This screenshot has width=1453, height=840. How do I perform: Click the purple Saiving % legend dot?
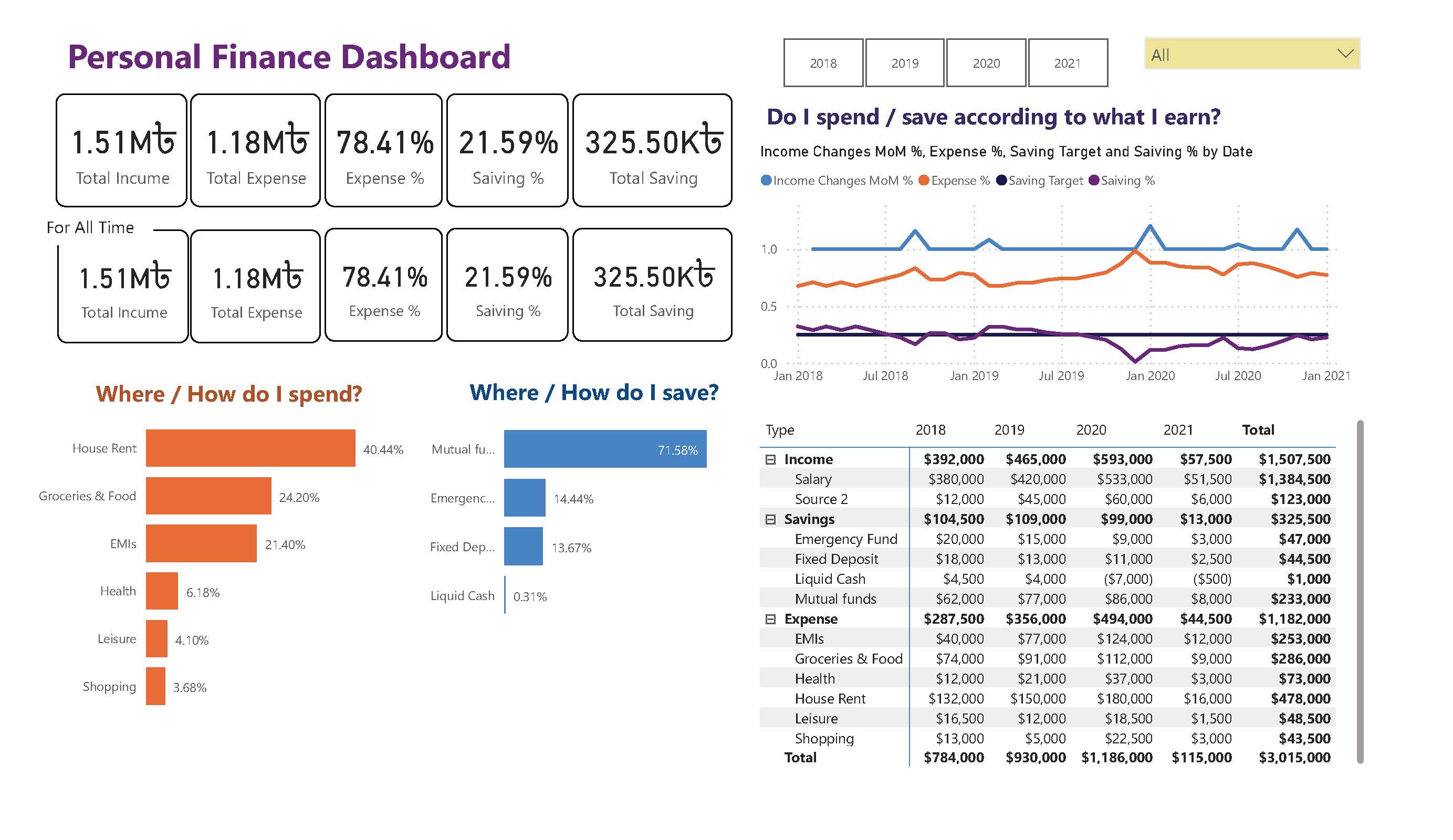[1094, 181]
